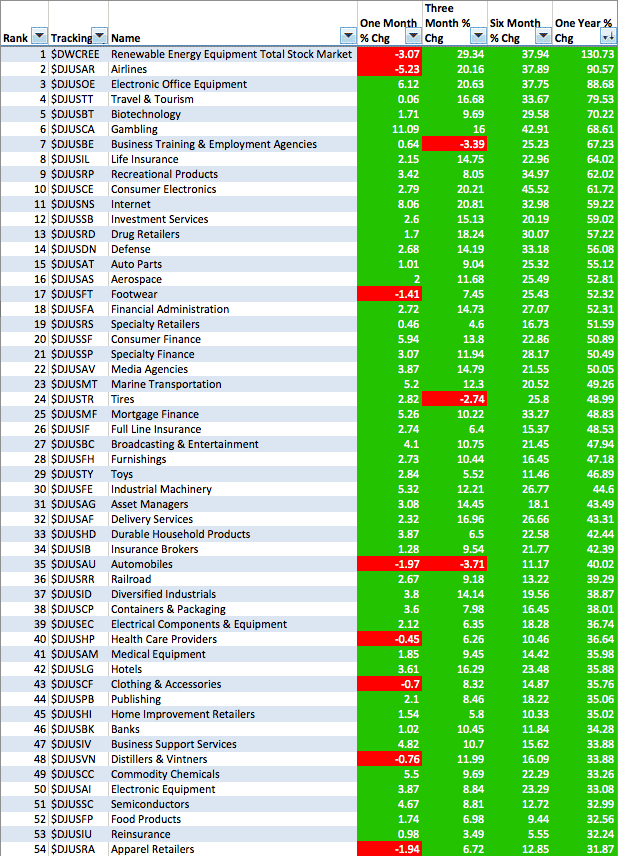618x856 pixels.
Task: Select the Marine Transportation cell
Action: 233,384
